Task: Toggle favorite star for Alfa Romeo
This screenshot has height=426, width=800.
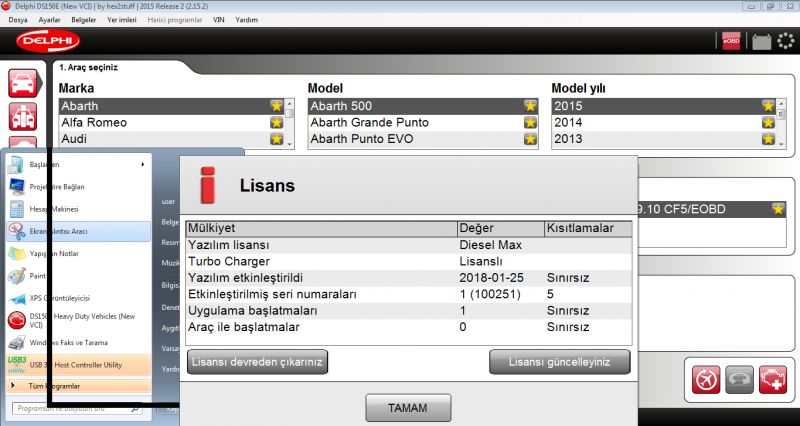Action: (276, 122)
